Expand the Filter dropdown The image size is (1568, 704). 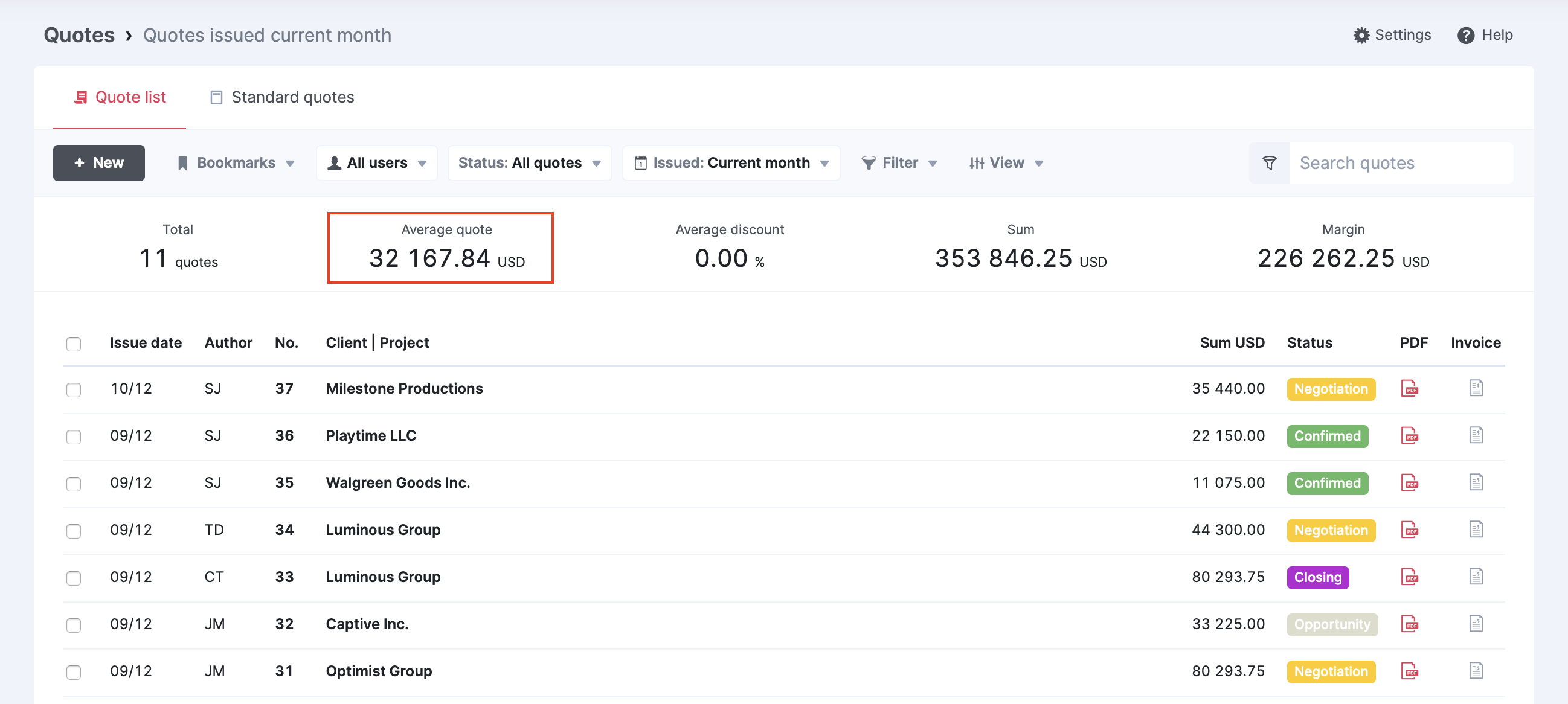899,163
